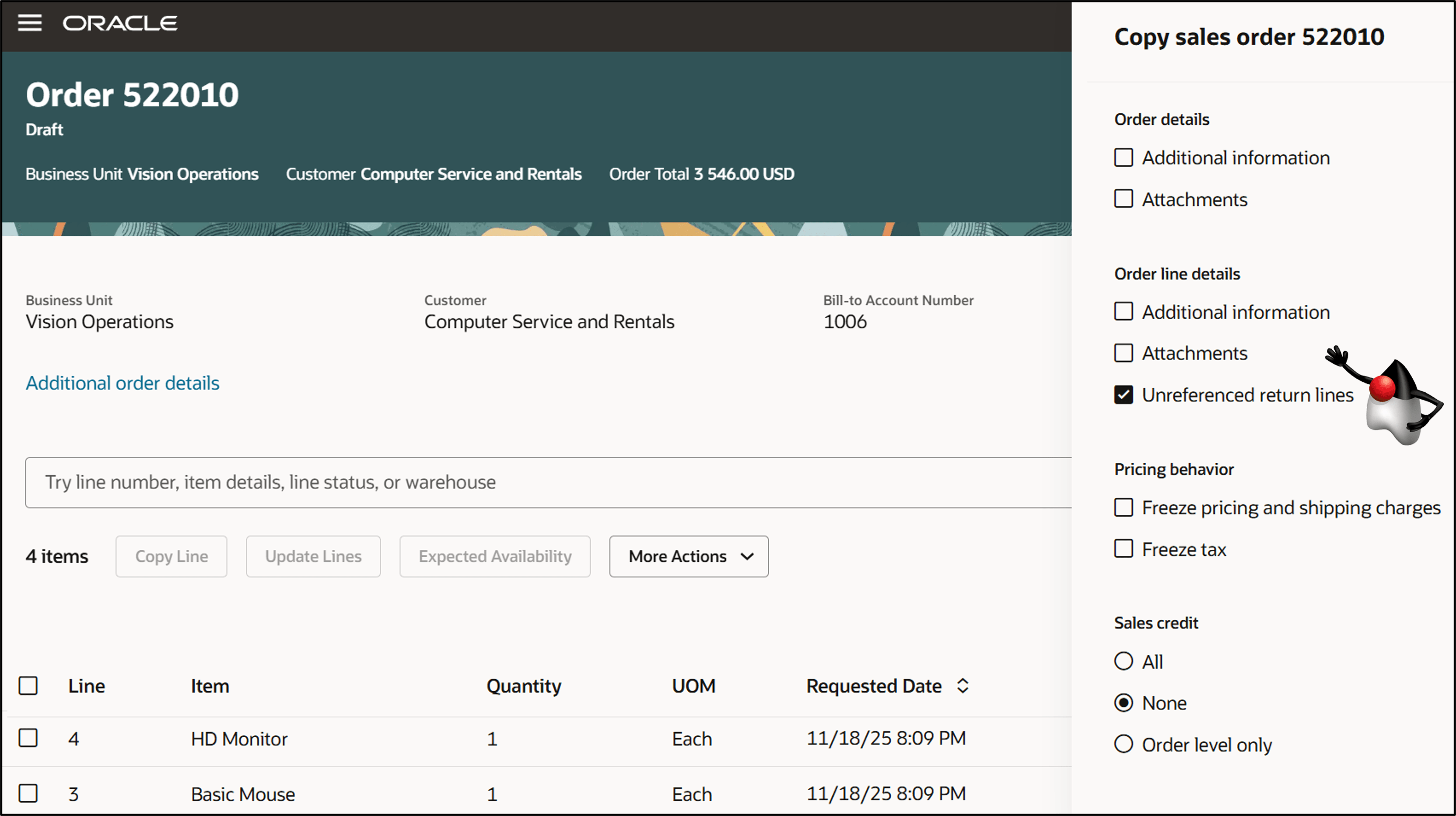Click the Oracle logo
Screen dimensions: 1456x816
tap(119, 23)
